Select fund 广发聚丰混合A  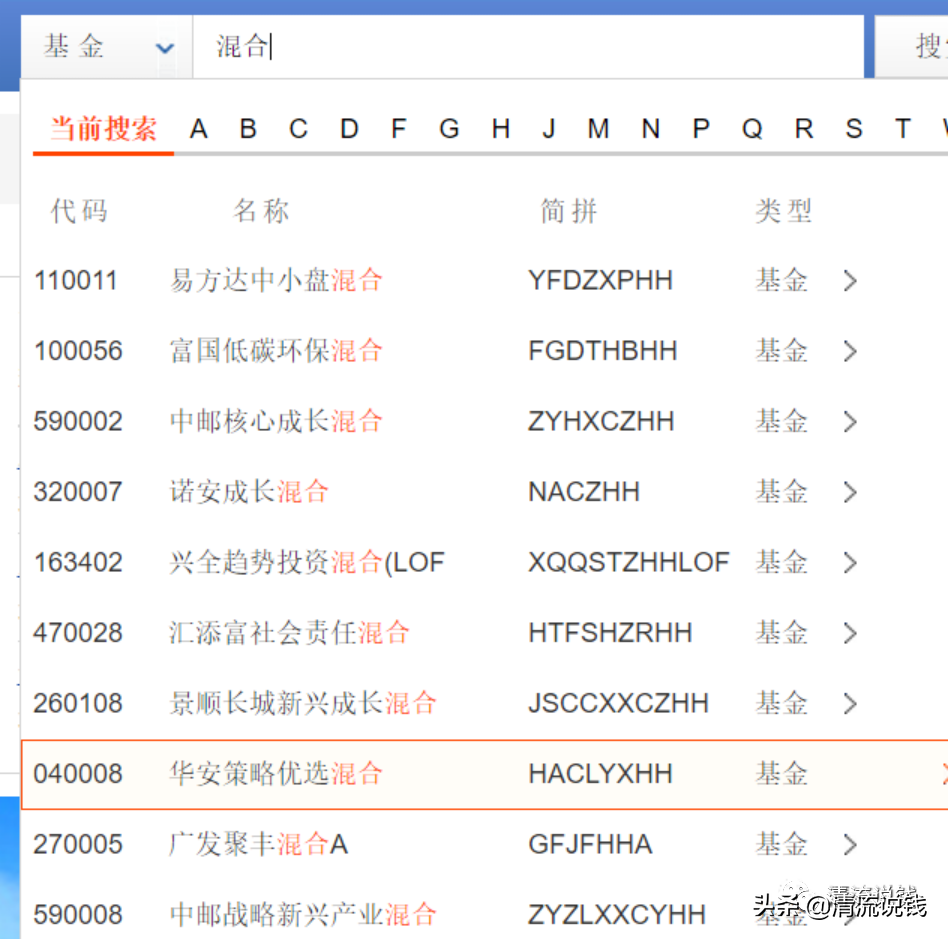click(259, 844)
